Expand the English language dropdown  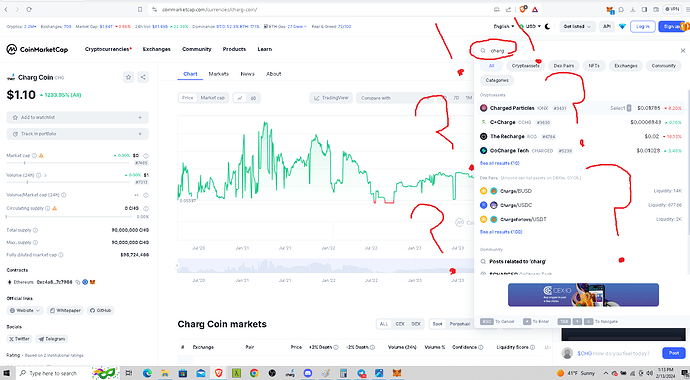click(x=503, y=26)
